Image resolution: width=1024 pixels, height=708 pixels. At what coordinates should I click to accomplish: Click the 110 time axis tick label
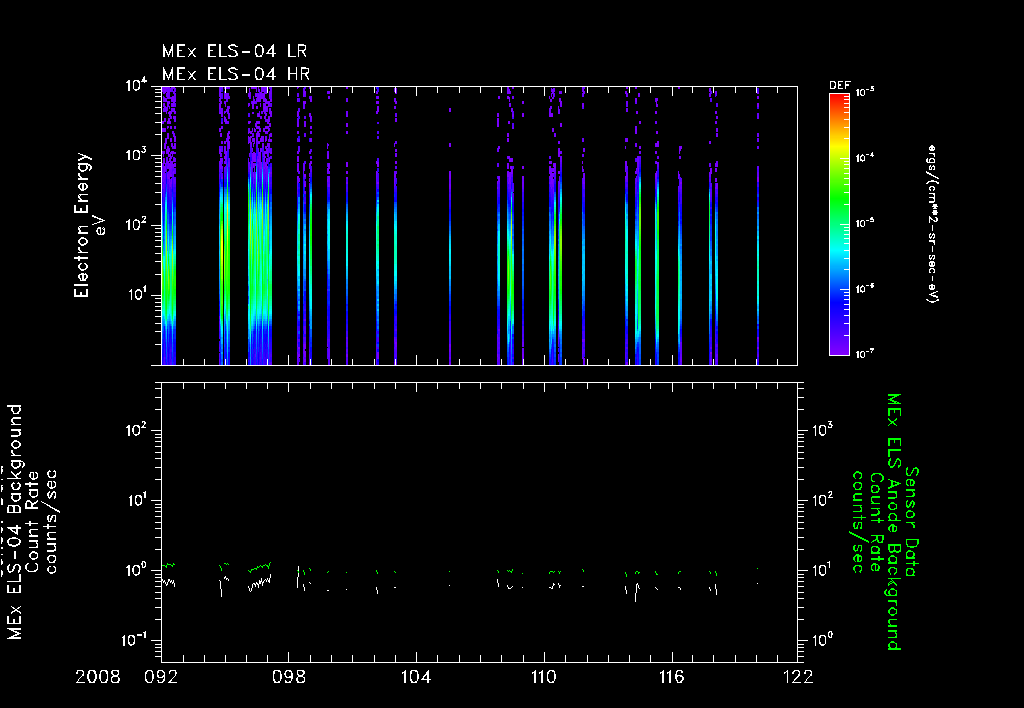(x=543, y=677)
